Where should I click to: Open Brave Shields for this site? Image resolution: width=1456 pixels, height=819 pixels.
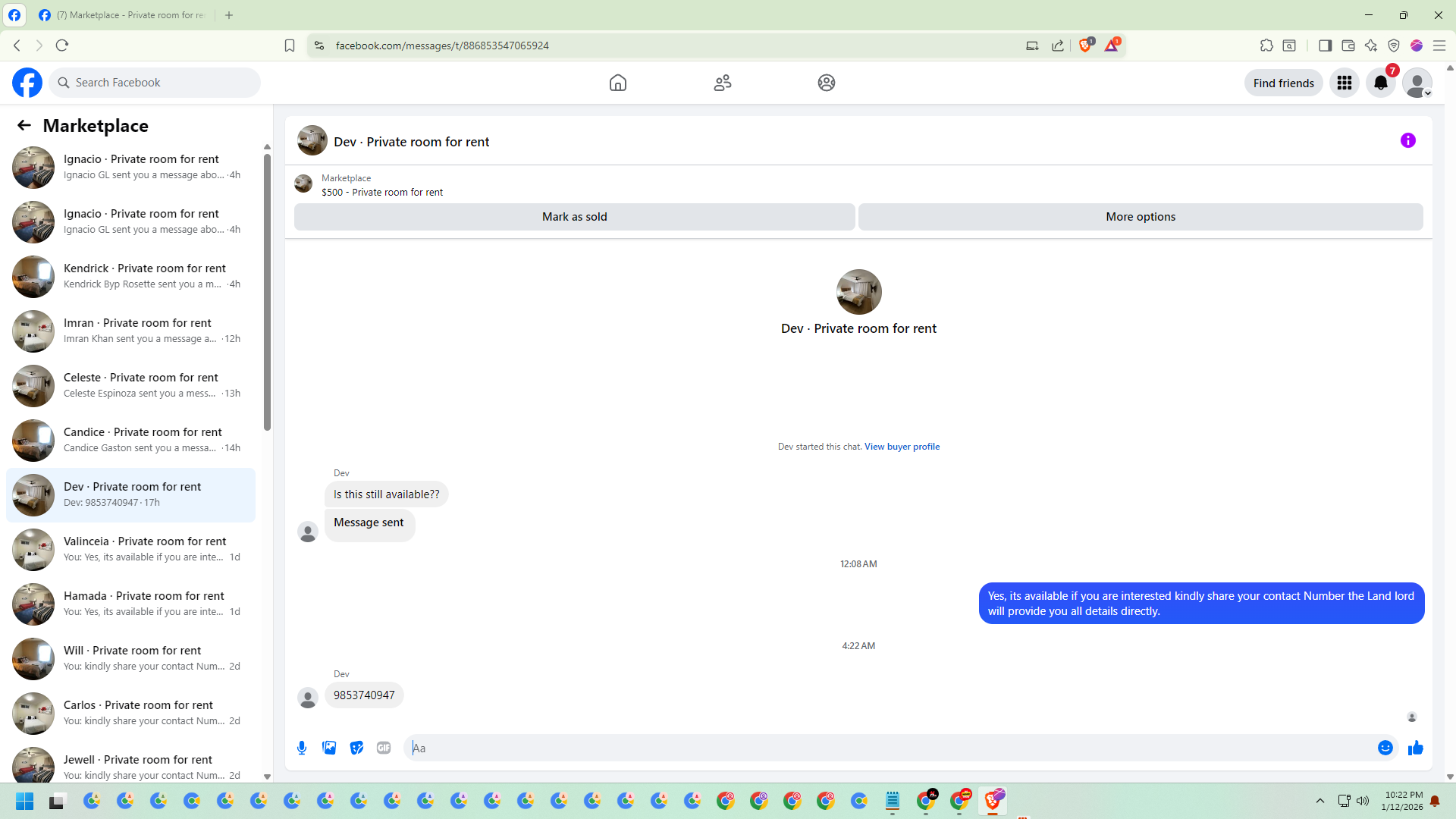pos(1085,45)
